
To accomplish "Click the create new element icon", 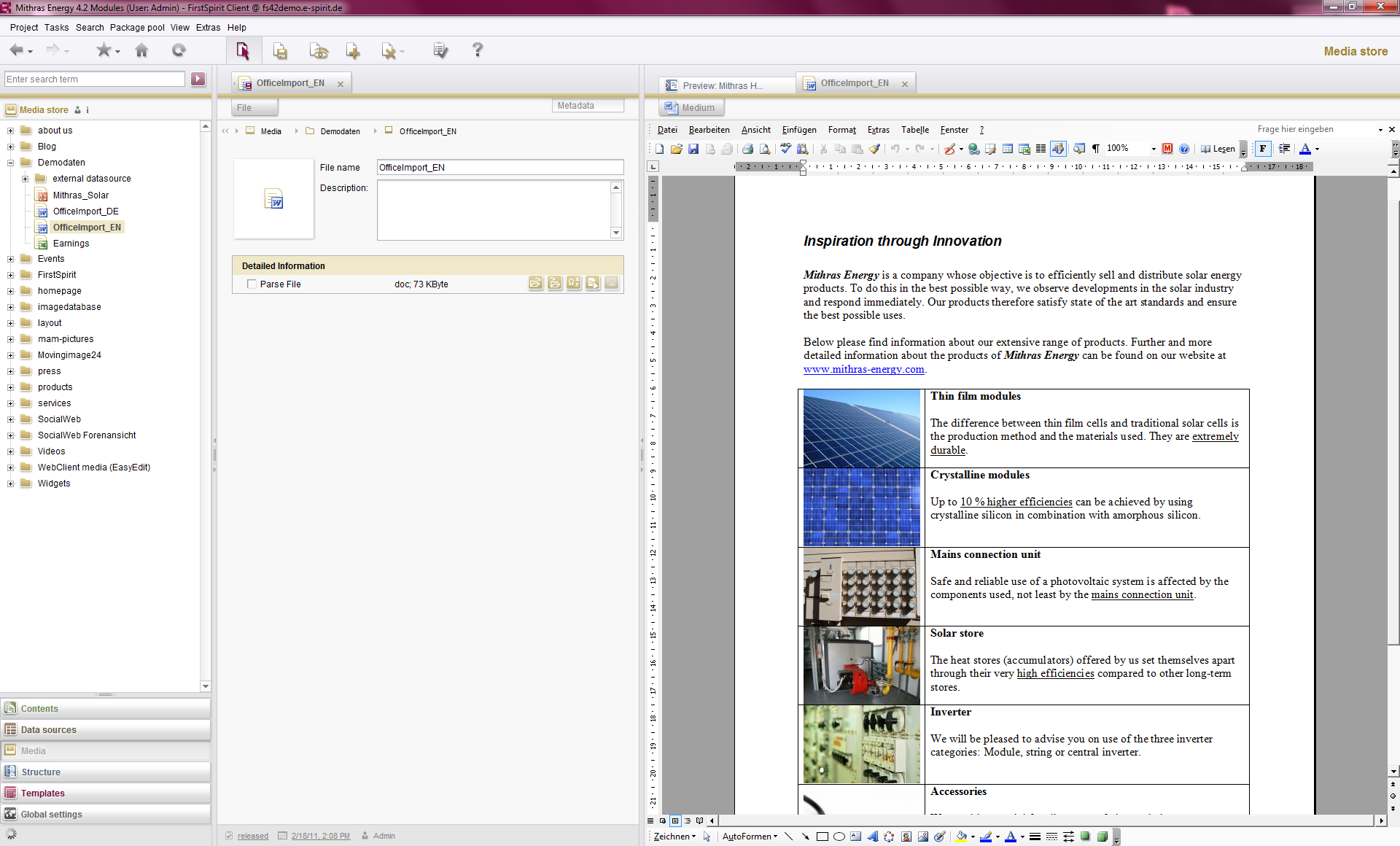I will pos(353,50).
